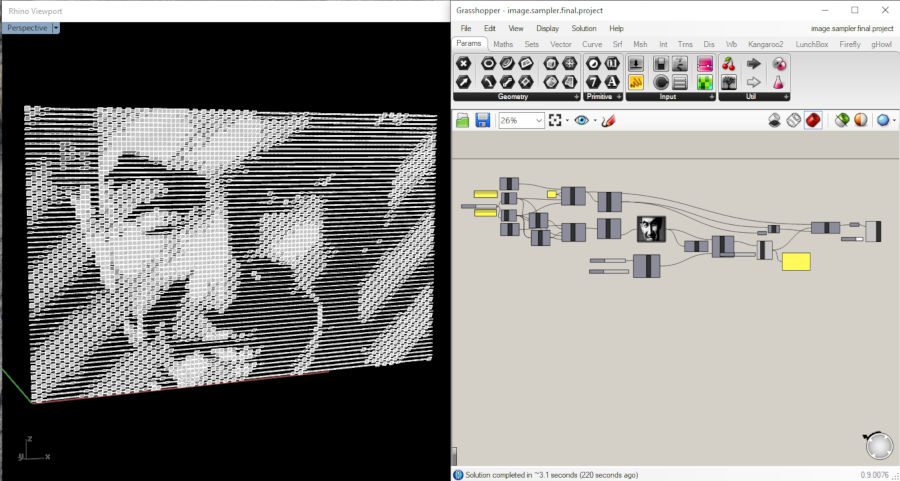900x481 pixels.
Task: Pick the striped Value List icon in Input
Action: [x=680, y=82]
